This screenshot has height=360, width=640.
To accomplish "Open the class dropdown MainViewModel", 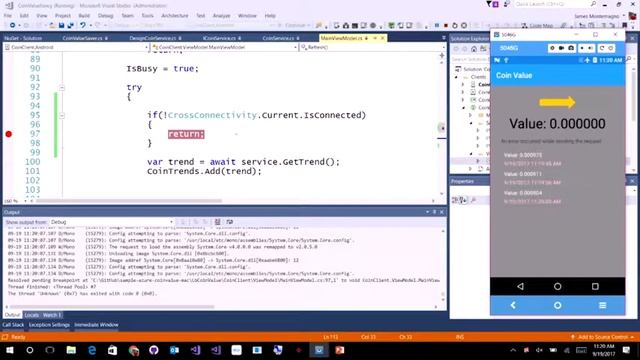I will [224, 47].
